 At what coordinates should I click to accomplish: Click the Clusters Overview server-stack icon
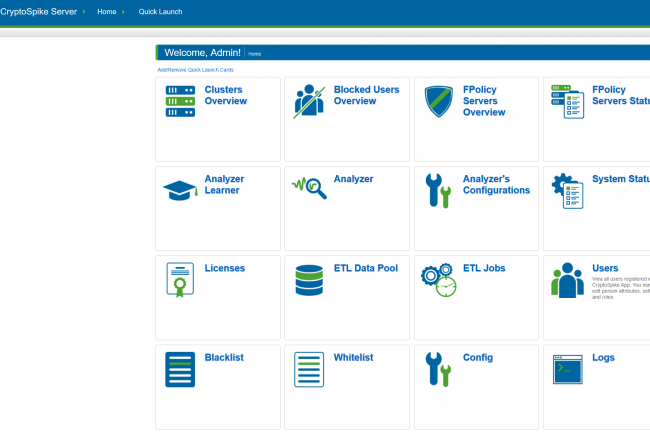(x=180, y=102)
